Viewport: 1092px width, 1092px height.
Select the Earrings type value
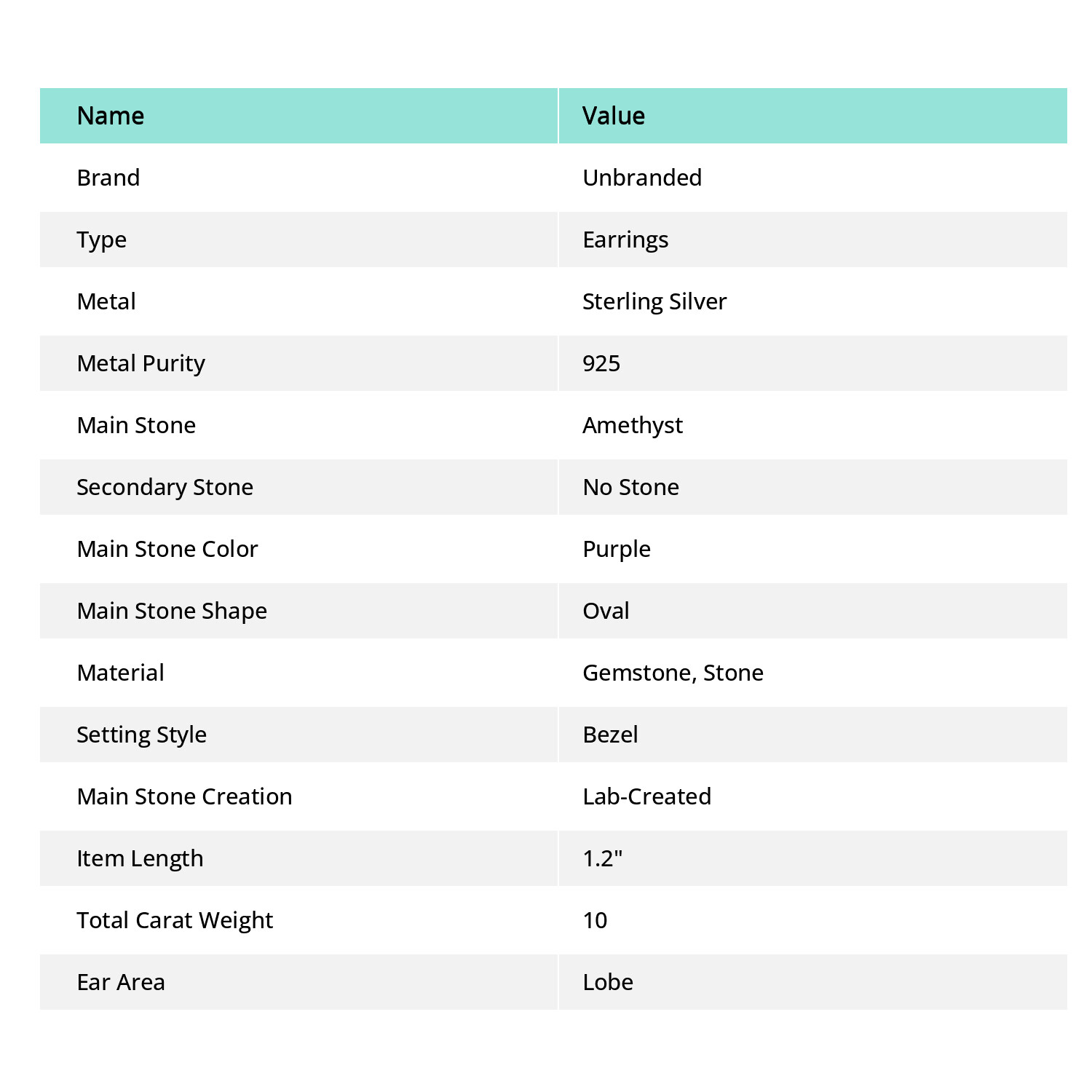pos(625,240)
